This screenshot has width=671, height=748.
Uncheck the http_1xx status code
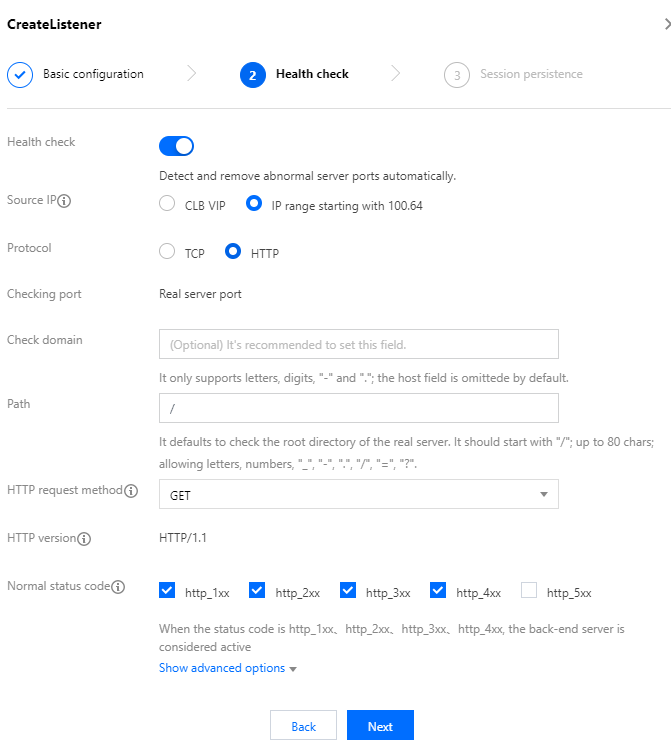point(167,590)
